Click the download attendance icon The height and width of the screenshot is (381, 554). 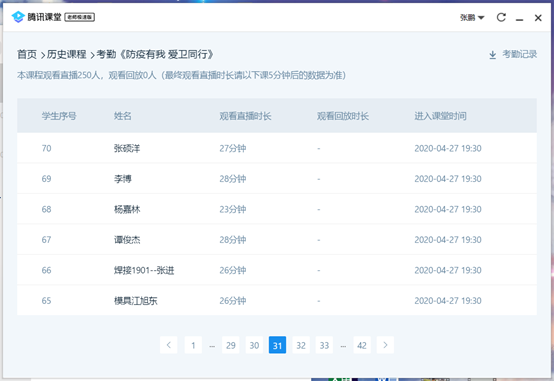[x=493, y=55]
